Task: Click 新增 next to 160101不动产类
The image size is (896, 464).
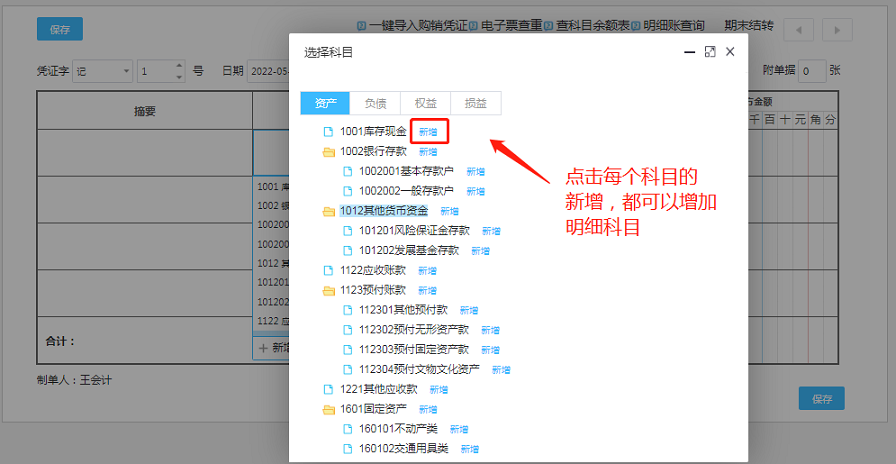Action: point(459,430)
